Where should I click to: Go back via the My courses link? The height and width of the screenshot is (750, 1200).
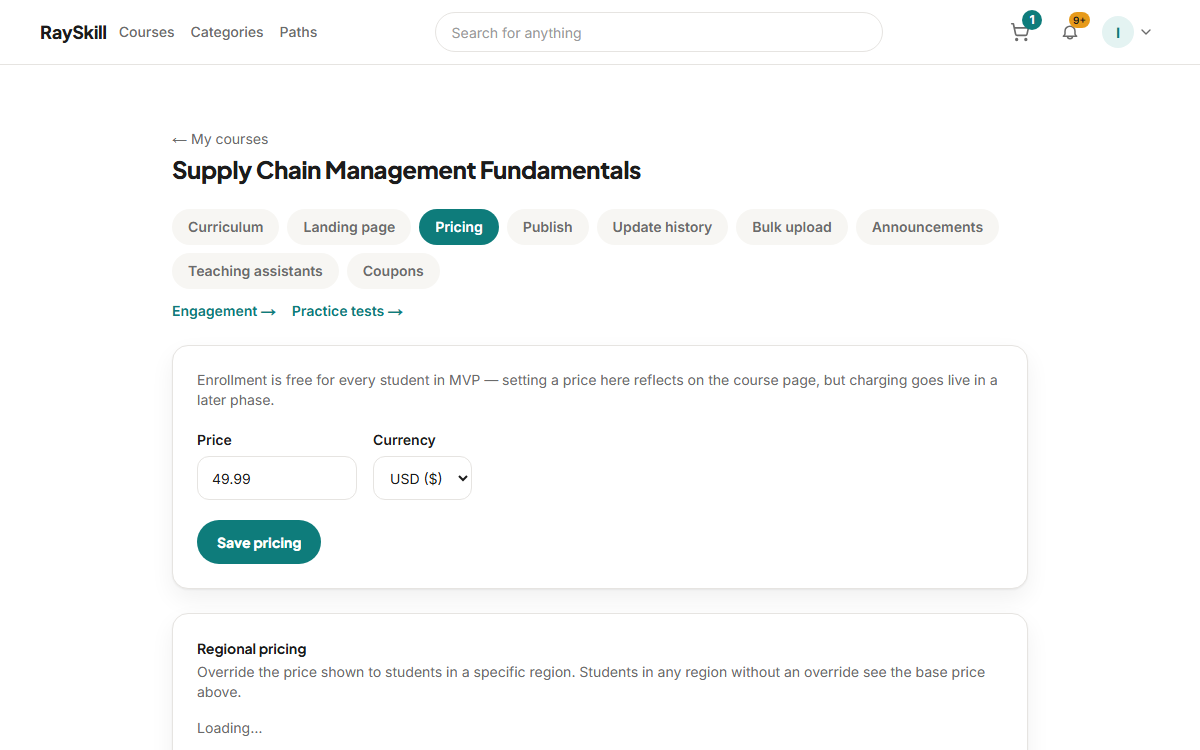pyautogui.click(x=220, y=139)
